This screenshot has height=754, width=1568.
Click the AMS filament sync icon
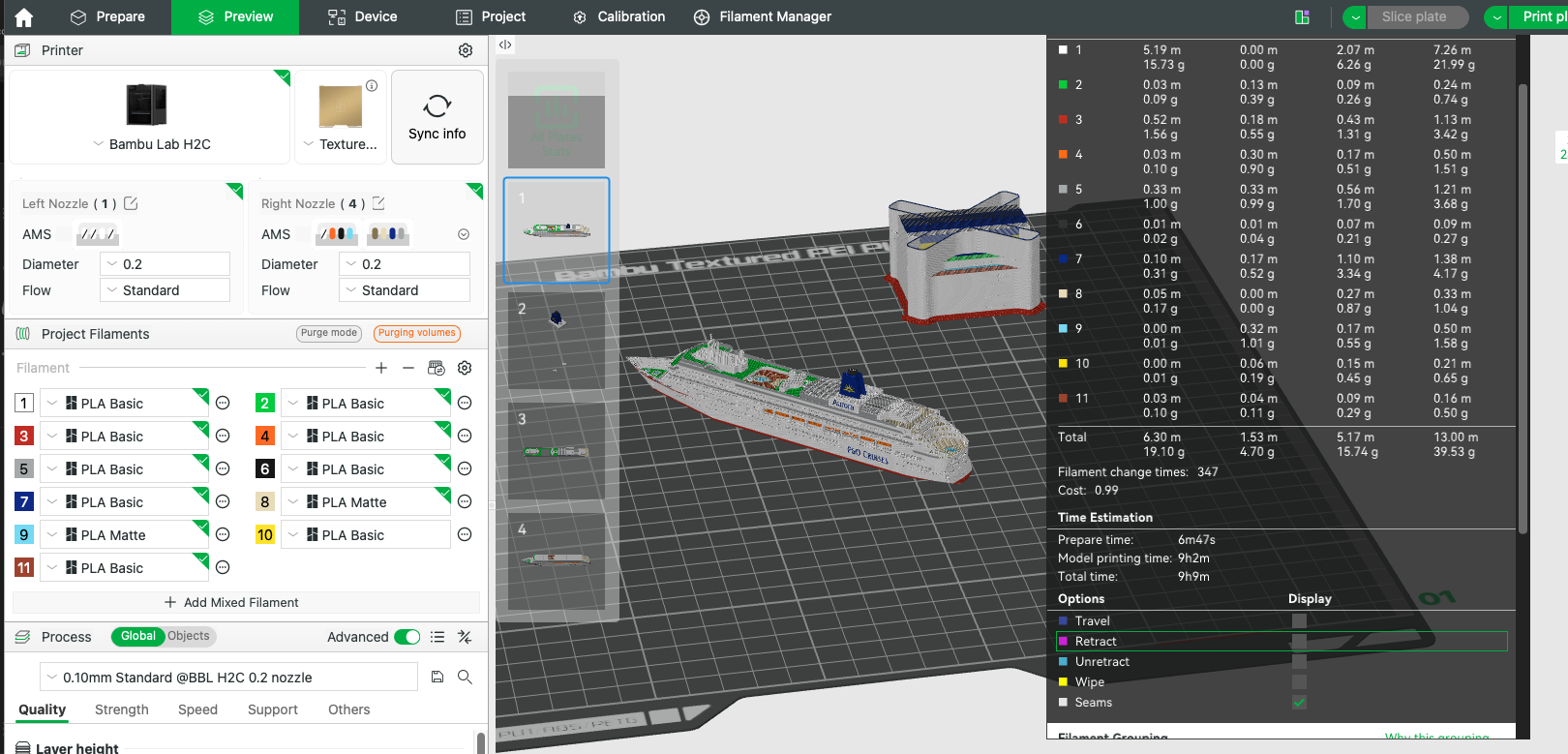click(x=437, y=368)
